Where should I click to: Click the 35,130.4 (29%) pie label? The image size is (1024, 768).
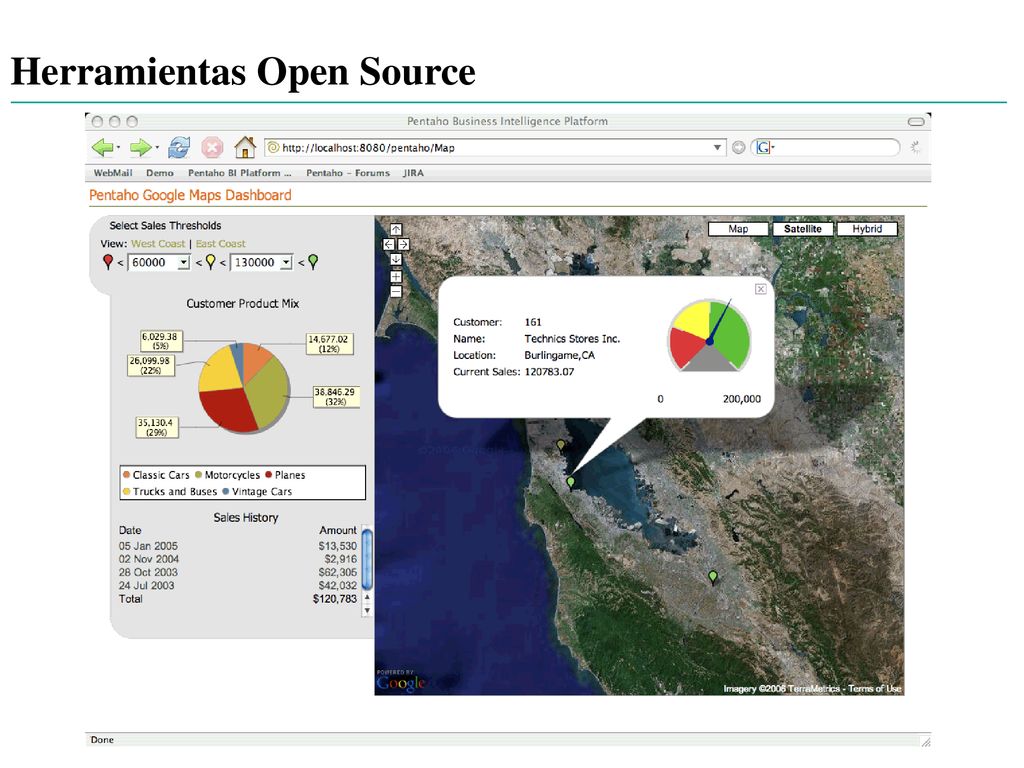pos(156,427)
